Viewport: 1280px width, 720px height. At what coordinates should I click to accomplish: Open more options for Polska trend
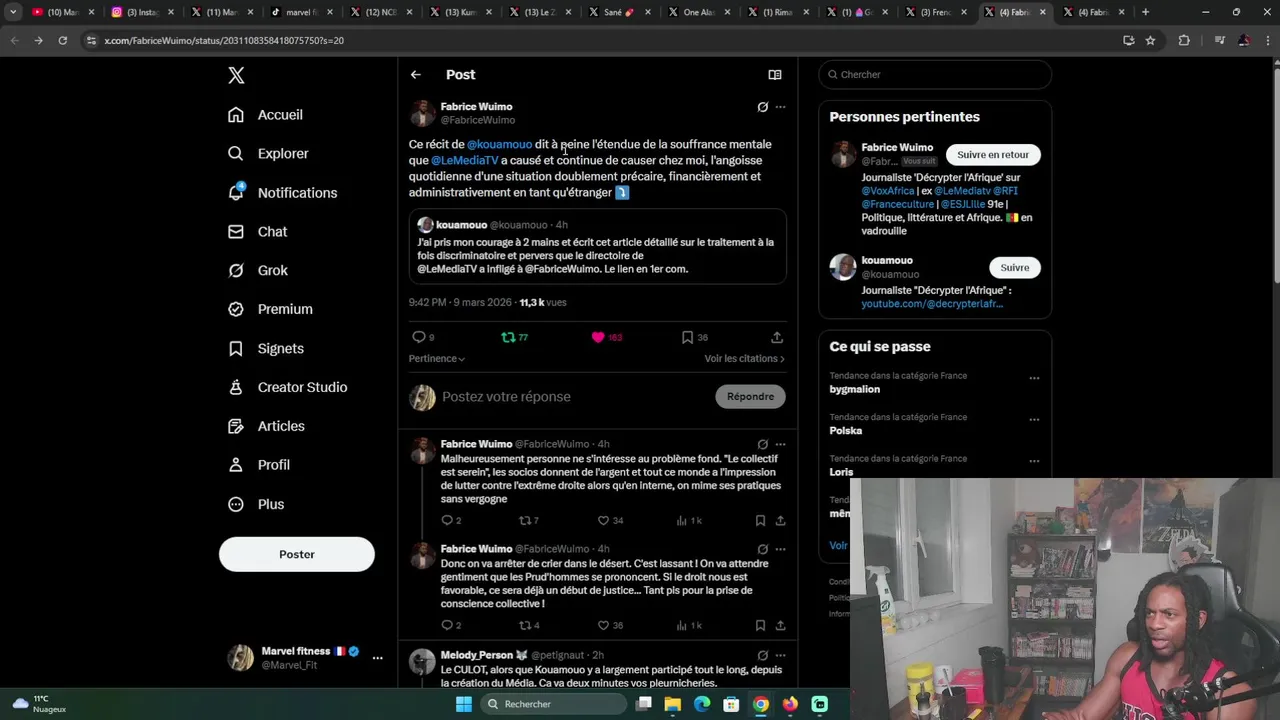1034,419
